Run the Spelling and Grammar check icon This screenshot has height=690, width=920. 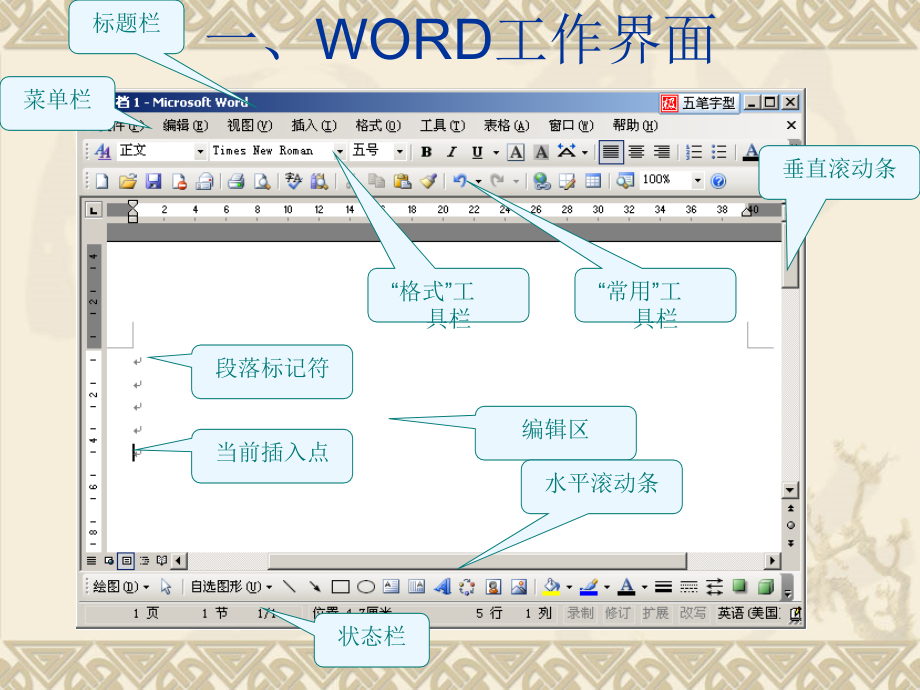293,181
